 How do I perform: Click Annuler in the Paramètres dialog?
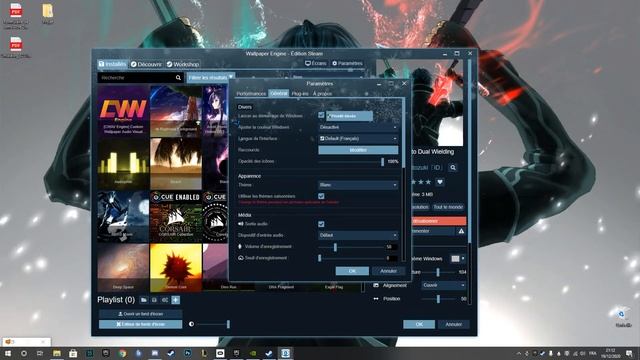388,271
